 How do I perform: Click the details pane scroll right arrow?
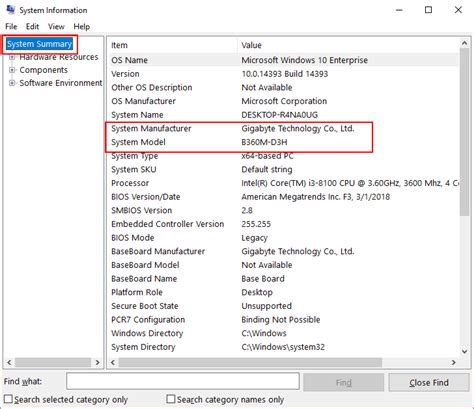(x=453, y=362)
